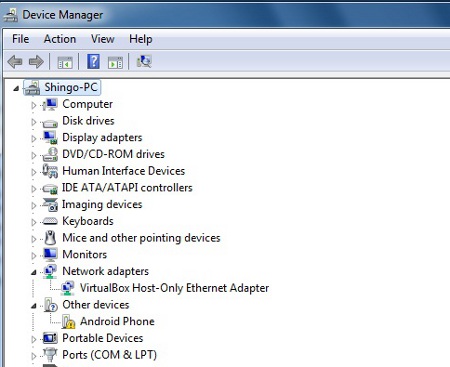
Task: Select the Disk drives label
Action: tap(88, 121)
